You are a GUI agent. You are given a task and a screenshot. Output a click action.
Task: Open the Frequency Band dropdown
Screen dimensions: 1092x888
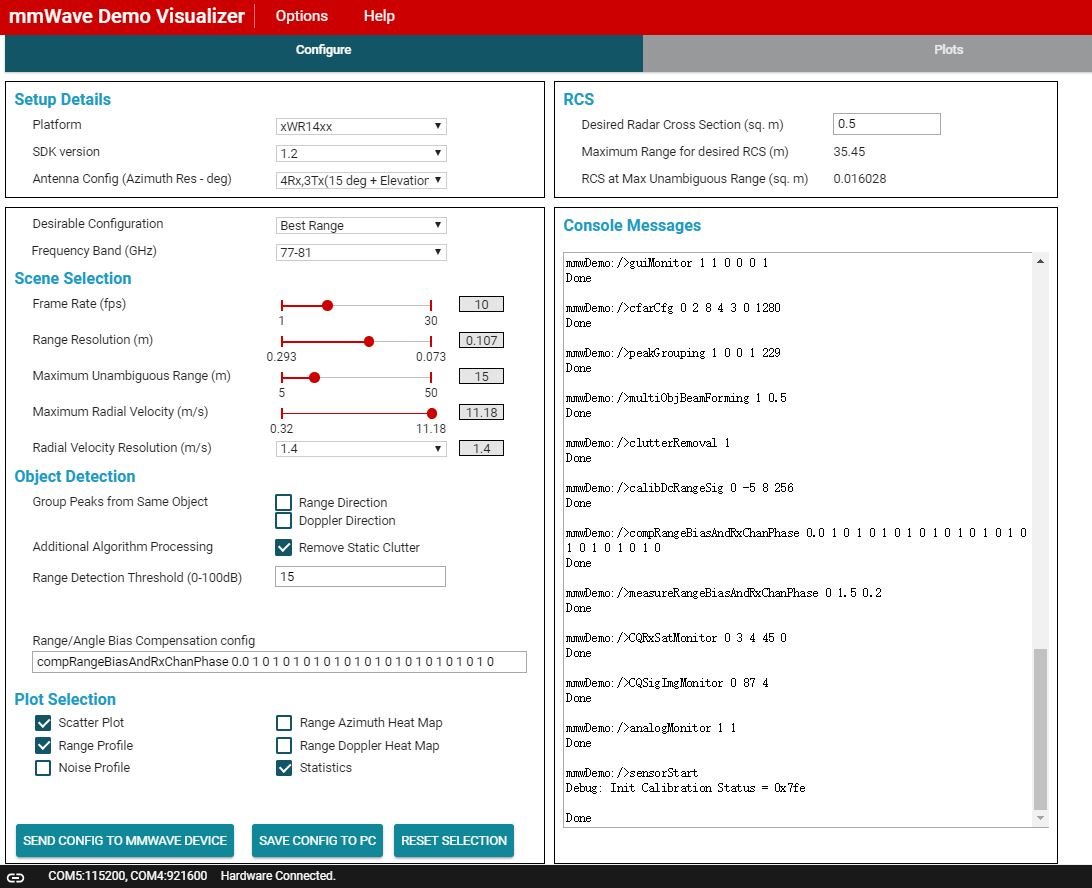click(x=361, y=252)
